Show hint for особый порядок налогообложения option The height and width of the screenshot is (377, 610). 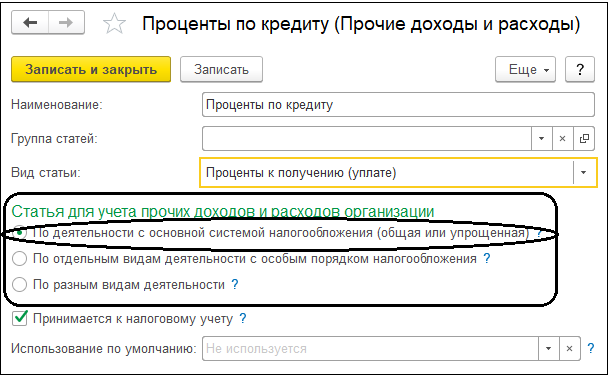tap(487, 258)
